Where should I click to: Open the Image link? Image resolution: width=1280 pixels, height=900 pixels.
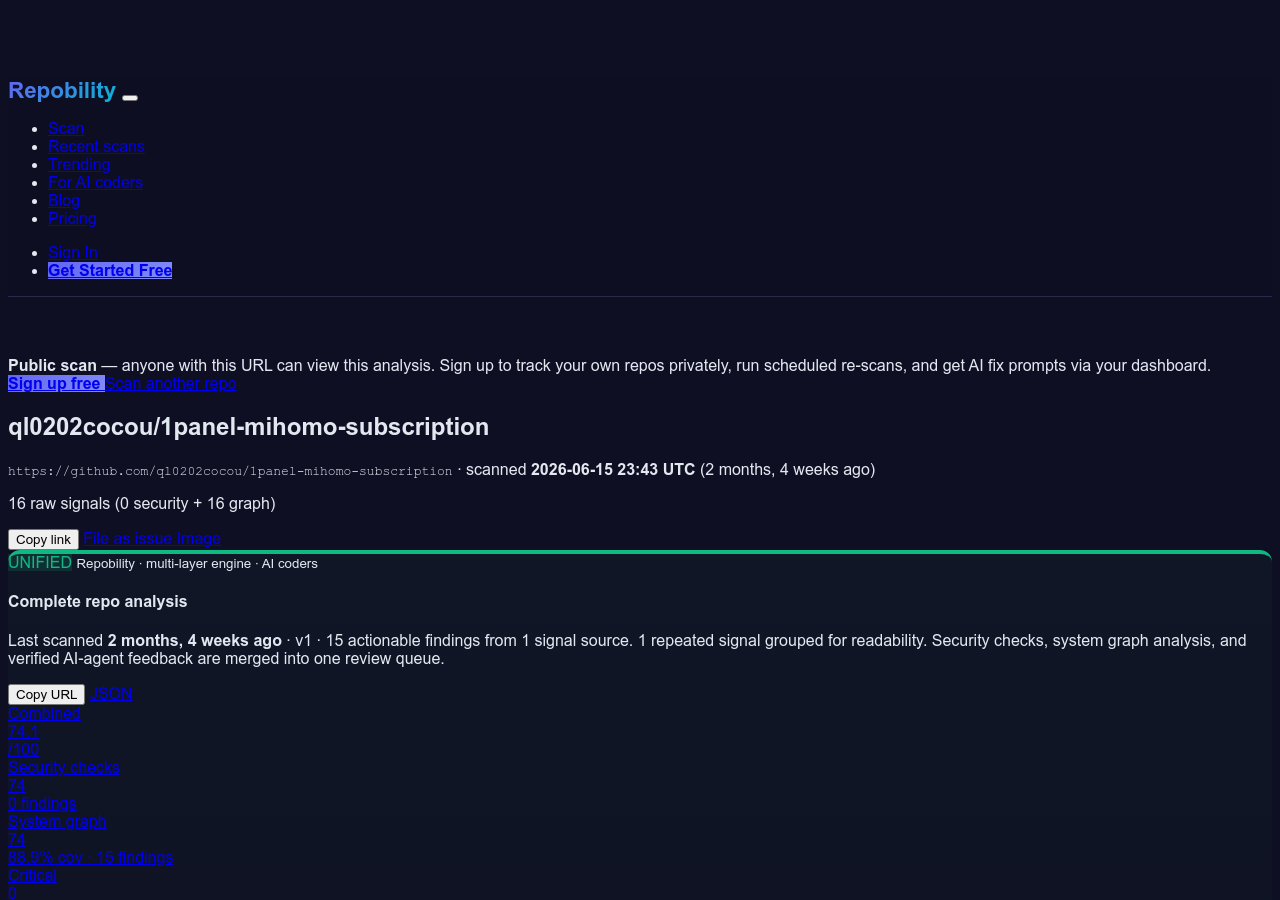pyautogui.click(x=199, y=538)
